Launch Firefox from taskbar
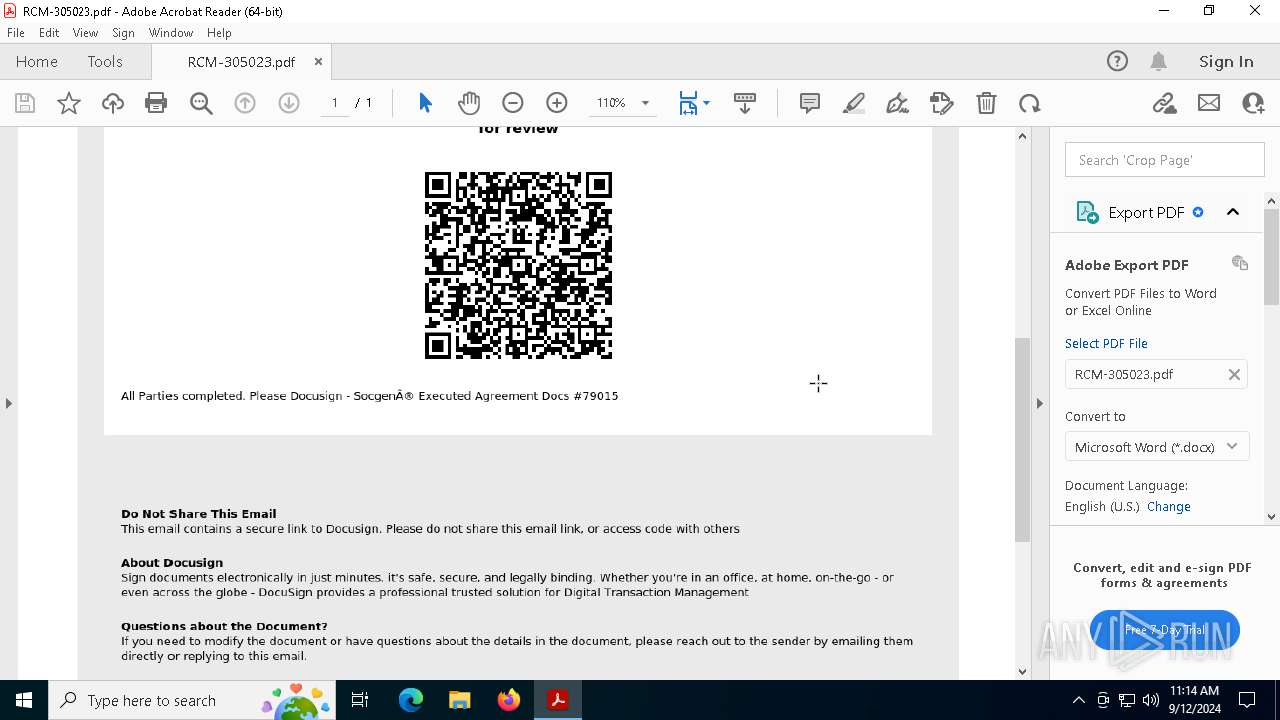Screen dimensions: 1280x720 [x=509, y=700]
